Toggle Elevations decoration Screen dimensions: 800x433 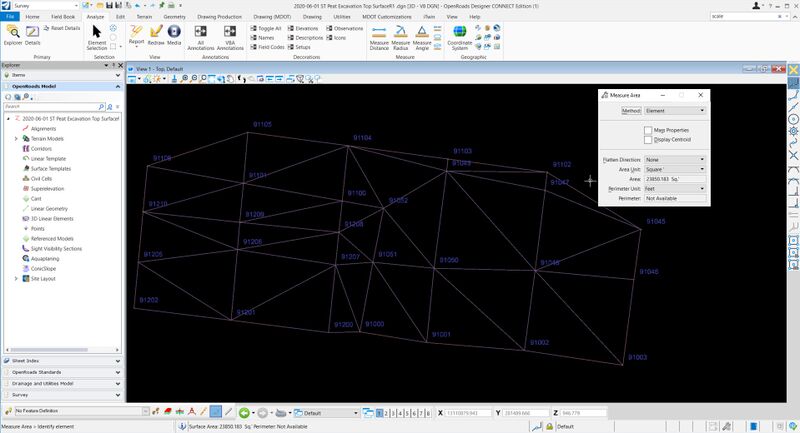point(303,29)
